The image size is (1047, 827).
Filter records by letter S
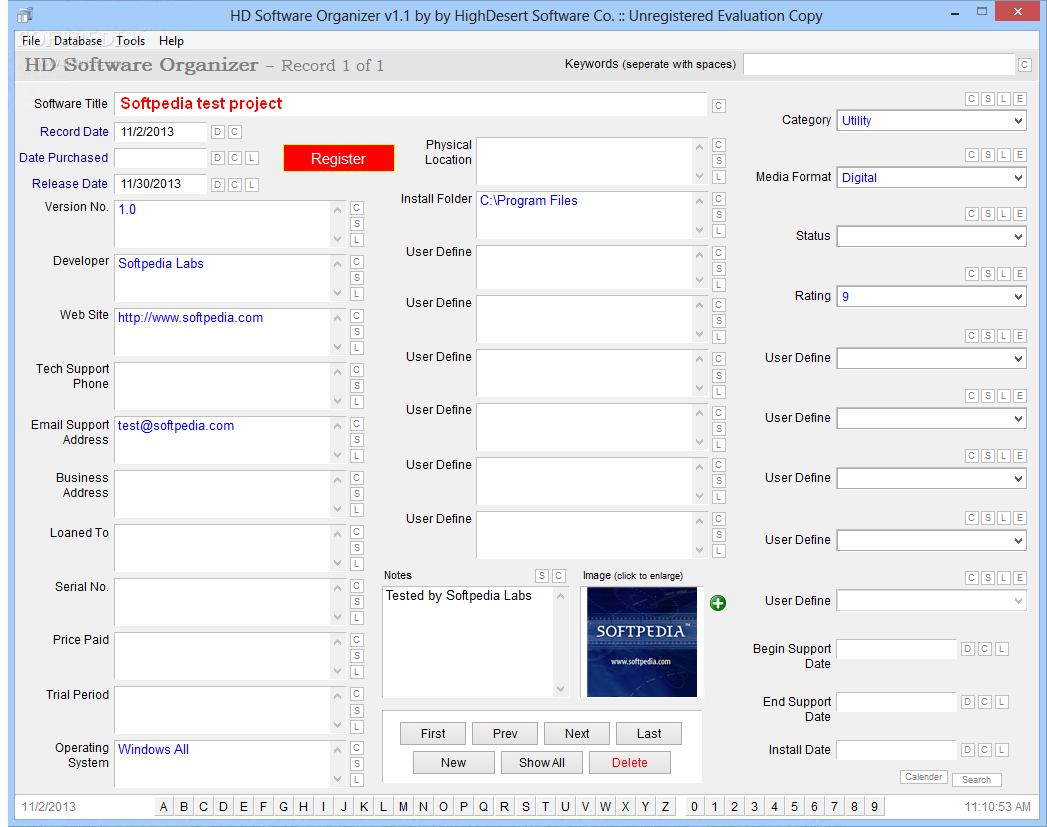526,807
